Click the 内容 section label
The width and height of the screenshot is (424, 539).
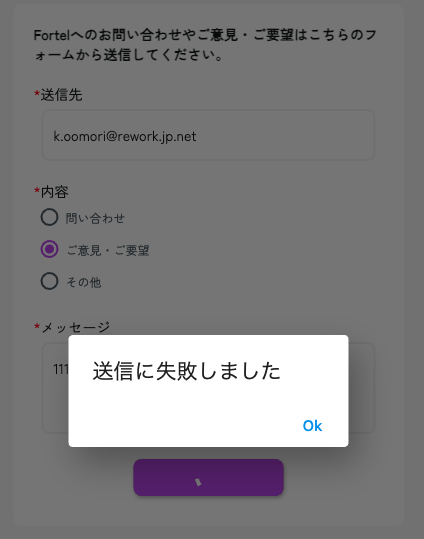(55, 192)
